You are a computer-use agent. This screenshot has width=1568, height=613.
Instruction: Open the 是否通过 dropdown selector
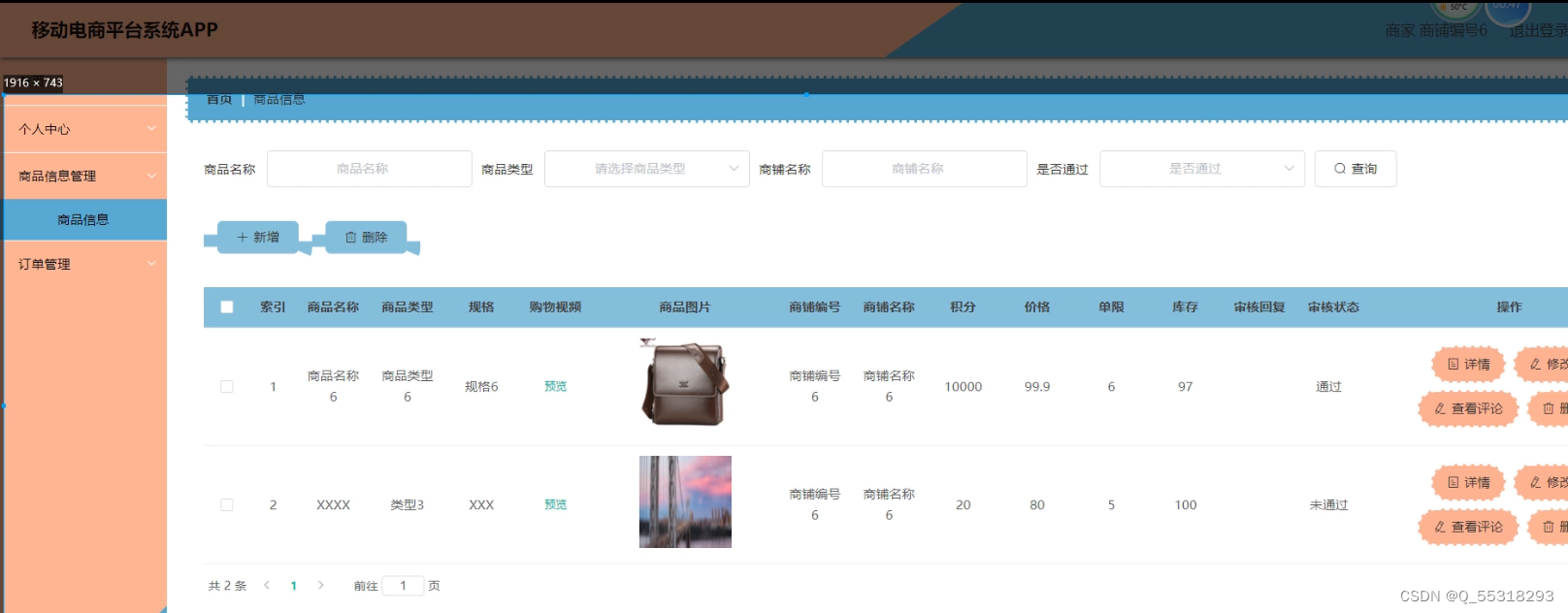[x=1202, y=169]
